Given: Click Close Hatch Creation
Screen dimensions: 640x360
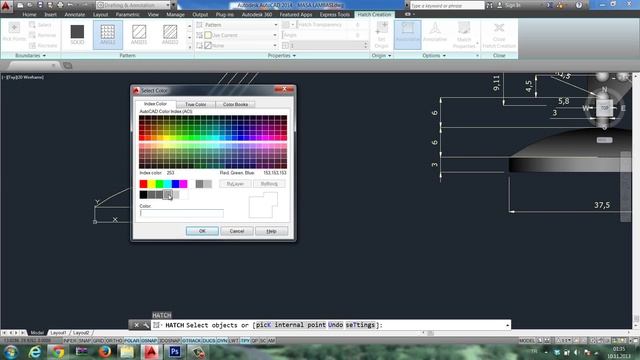Looking at the screenshot, I should pyautogui.click(x=499, y=35).
